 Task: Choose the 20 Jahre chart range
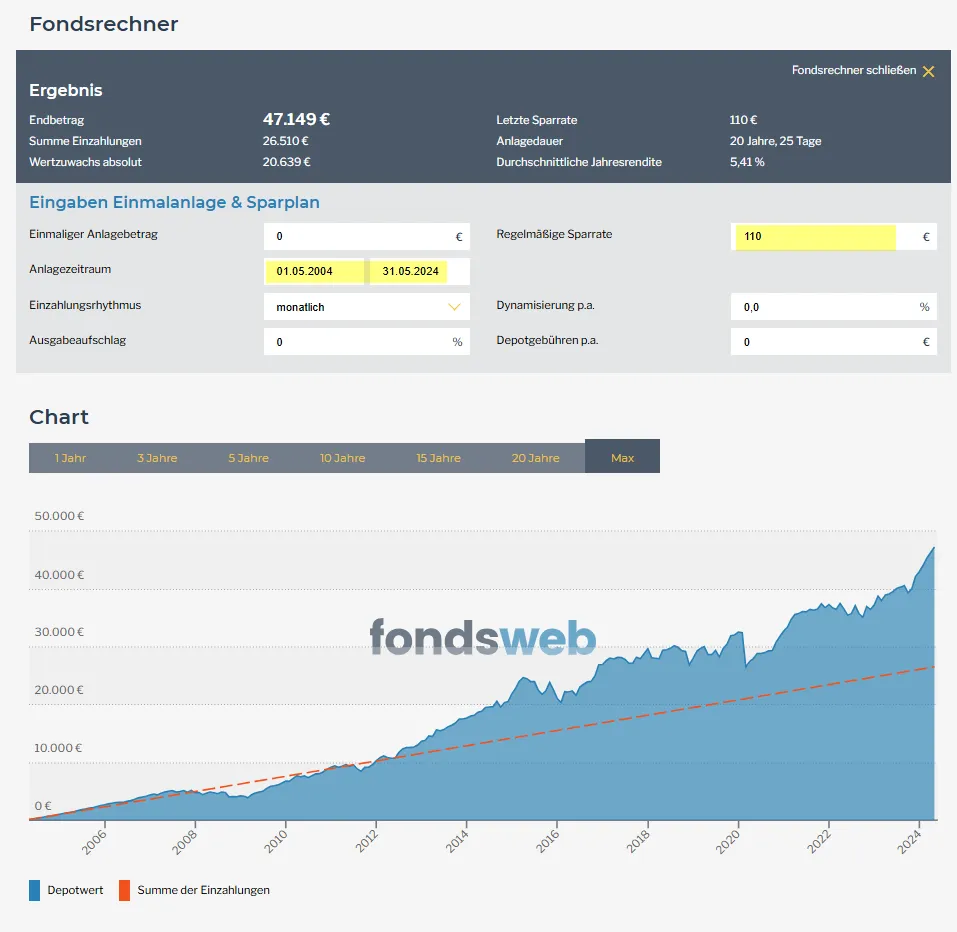coord(535,458)
